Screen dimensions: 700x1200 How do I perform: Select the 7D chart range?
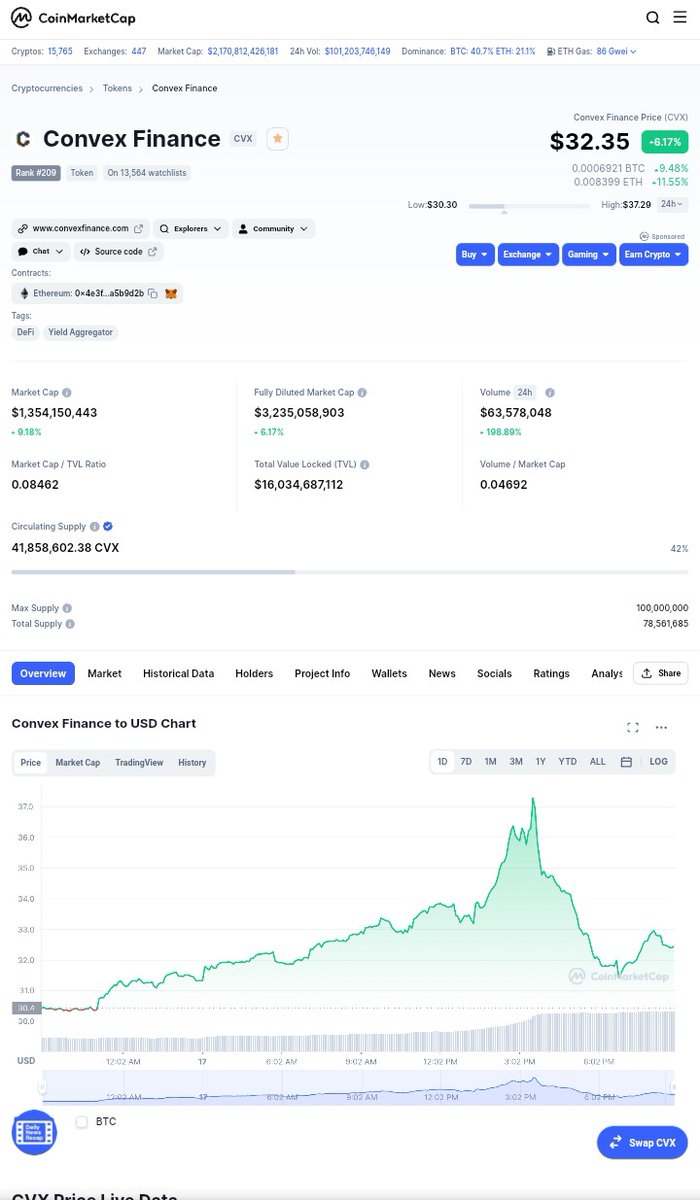[x=466, y=762]
